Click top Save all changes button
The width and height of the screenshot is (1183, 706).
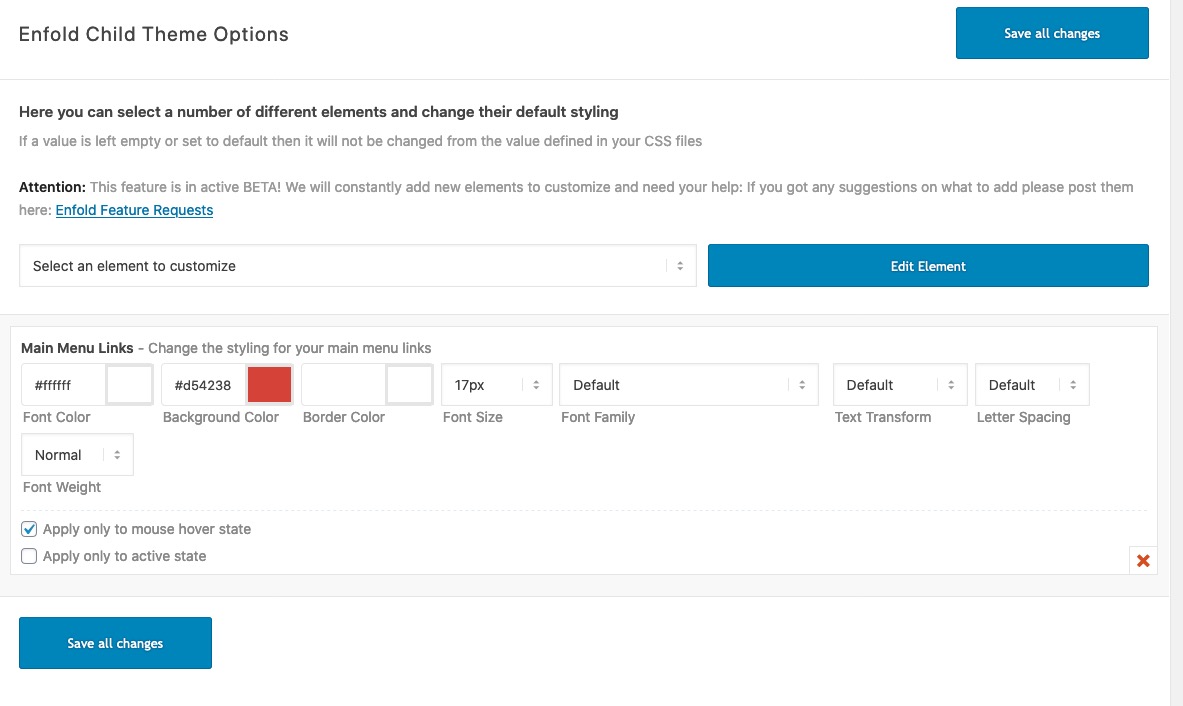coord(1052,33)
